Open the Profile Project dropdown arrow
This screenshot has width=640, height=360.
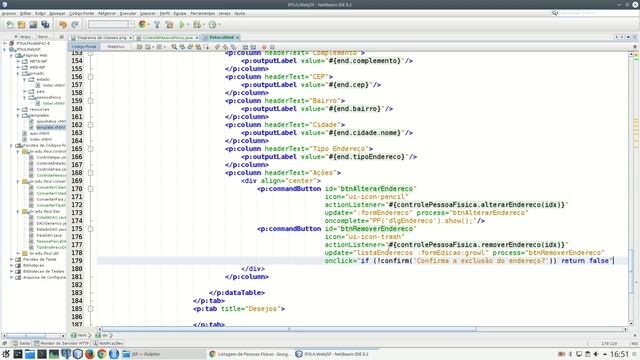pos(219,24)
